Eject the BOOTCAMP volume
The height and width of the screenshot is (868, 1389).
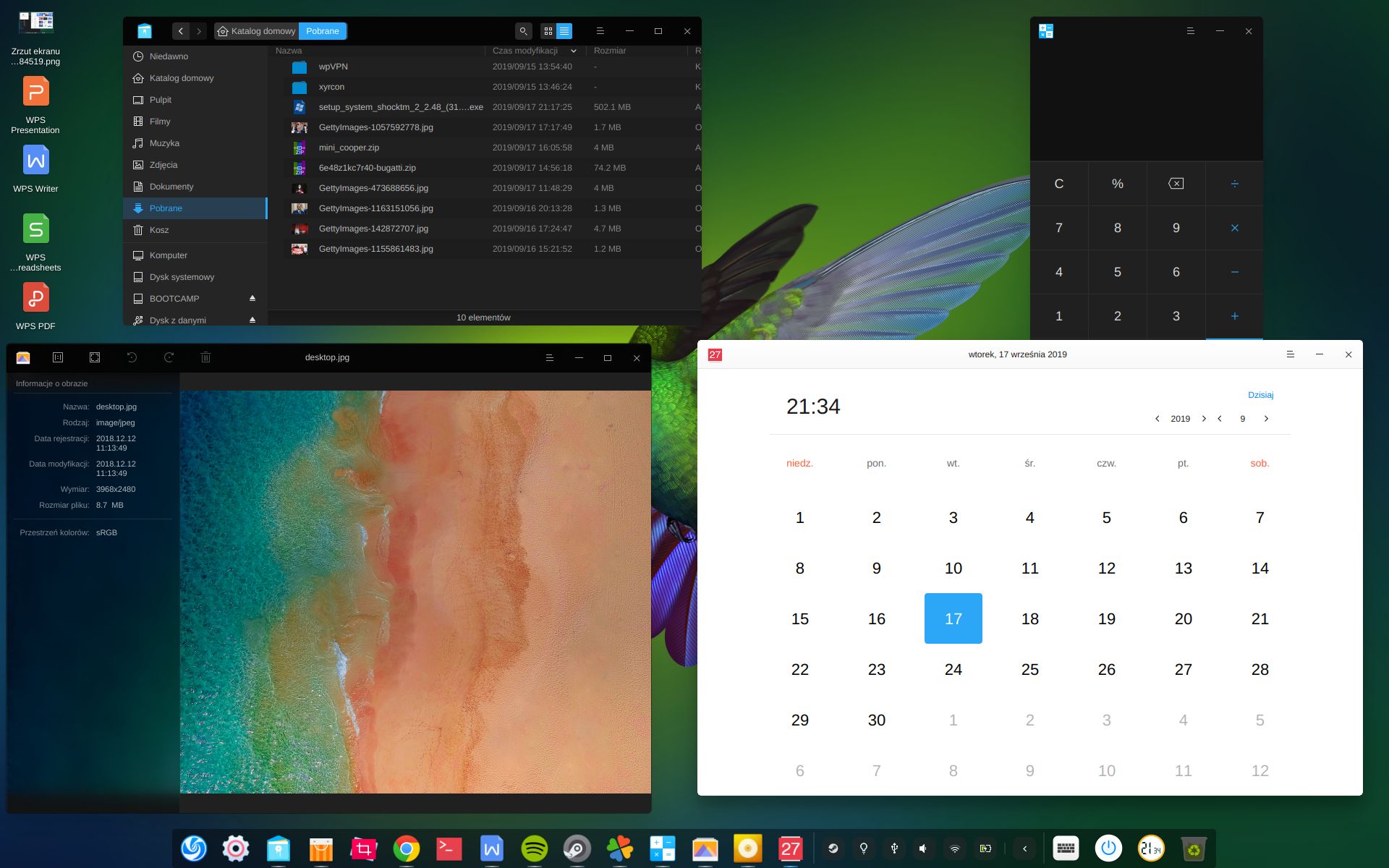pyautogui.click(x=252, y=298)
